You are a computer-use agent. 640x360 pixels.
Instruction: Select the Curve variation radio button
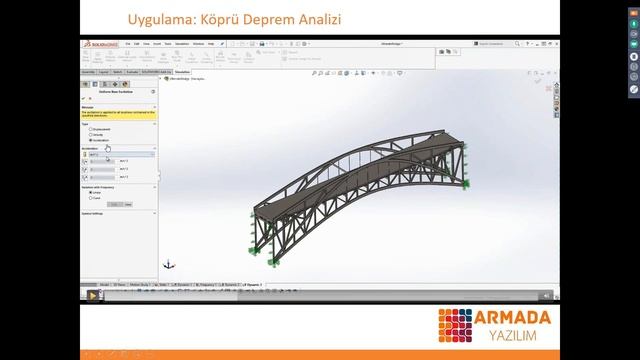pyautogui.click(x=91, y=198)
